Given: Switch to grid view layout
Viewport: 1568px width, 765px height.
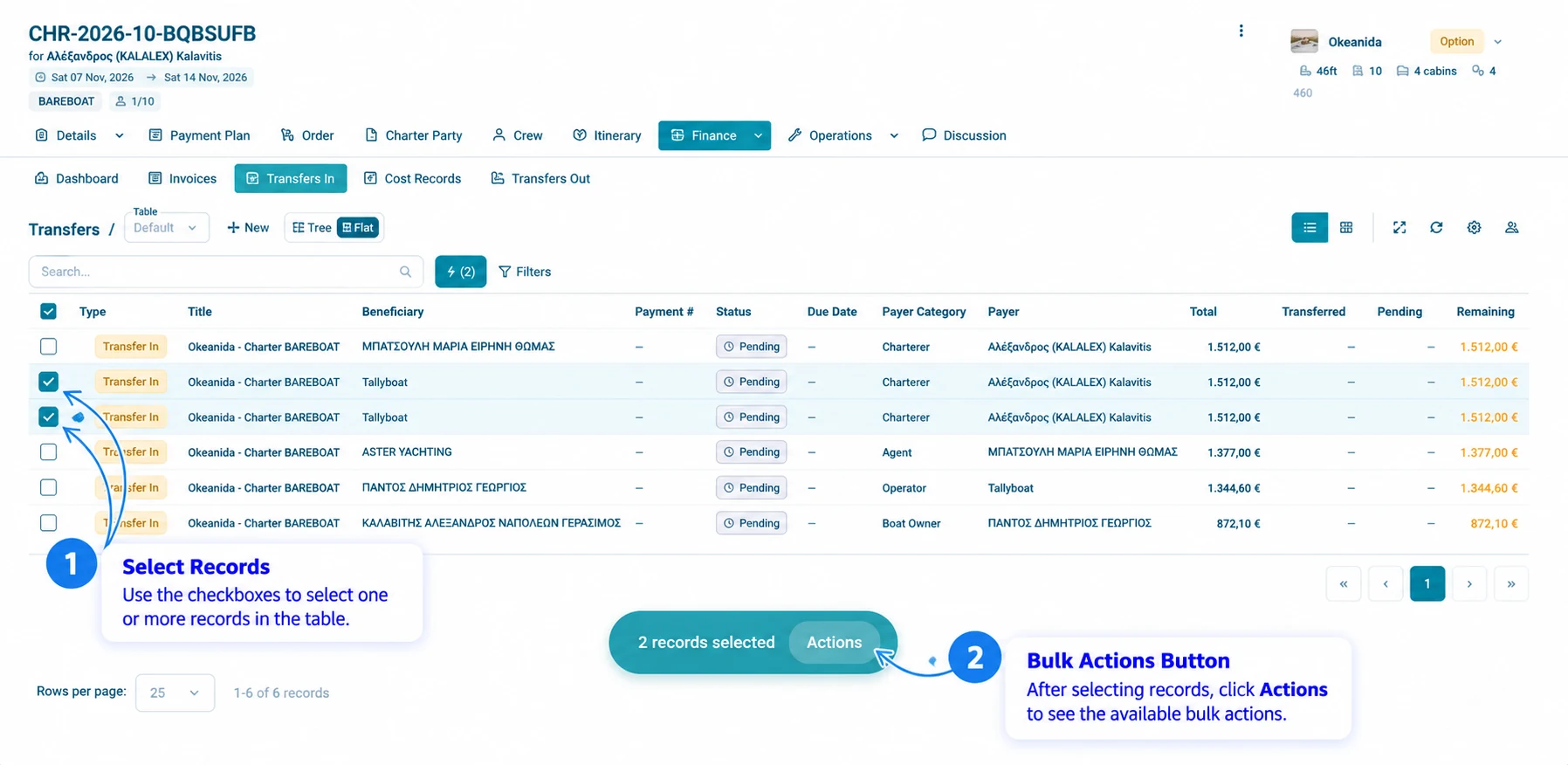Looking at the screenshot, I should pos(1346,228).
